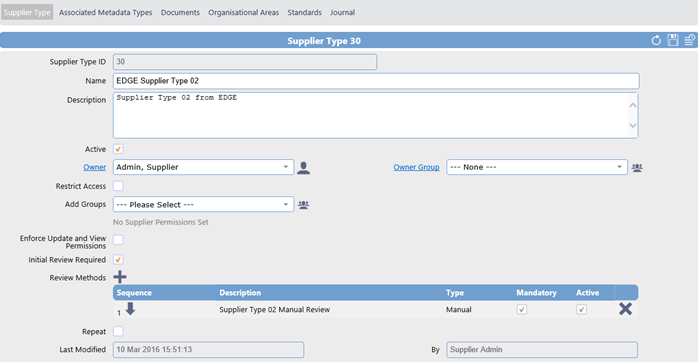Viewport: 698px width, 362px height.
Task: Uncheck Initial Review Required
Action: pos(118,260)
